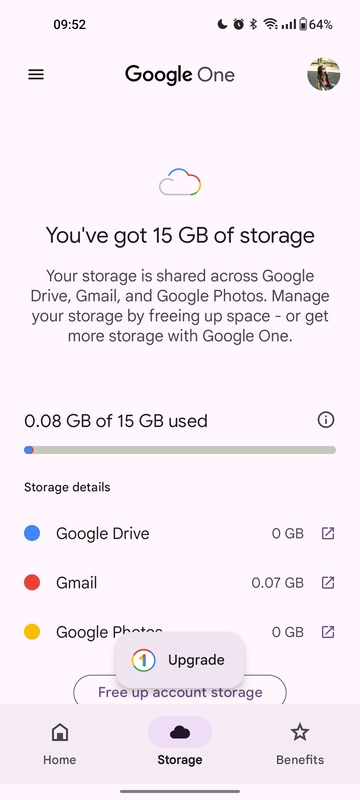
Task: Open Google Photos external link icon
Action: point(327,632)
